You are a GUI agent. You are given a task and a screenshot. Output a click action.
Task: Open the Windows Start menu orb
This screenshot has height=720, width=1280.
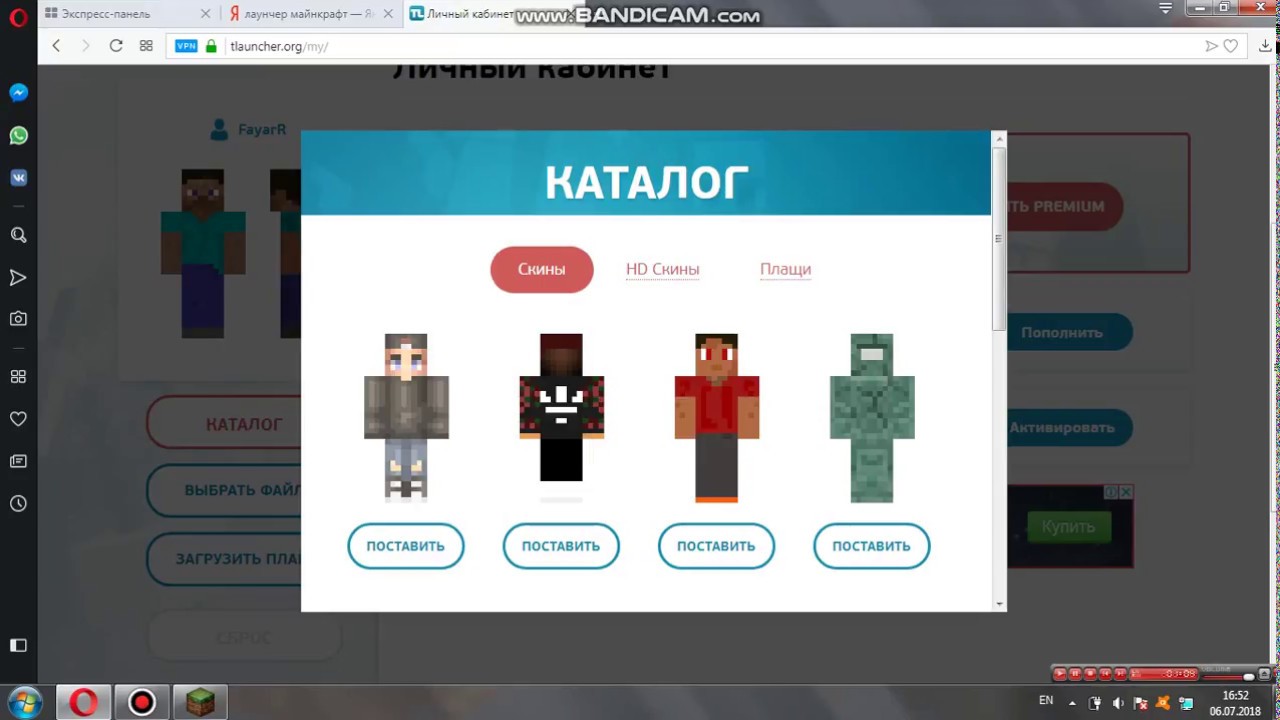tap(24, 702)
